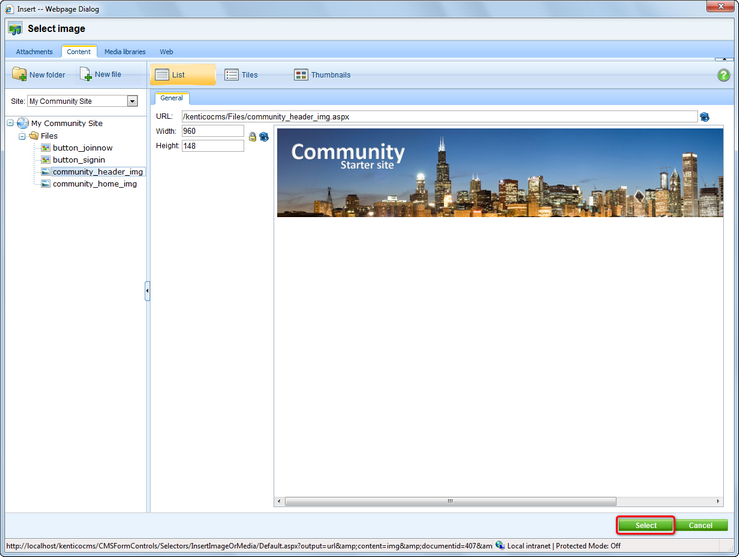This screenshot has width=739, height=557.
Task: Click the horizontal scrollbar thumb
Action: coord(451,501)
